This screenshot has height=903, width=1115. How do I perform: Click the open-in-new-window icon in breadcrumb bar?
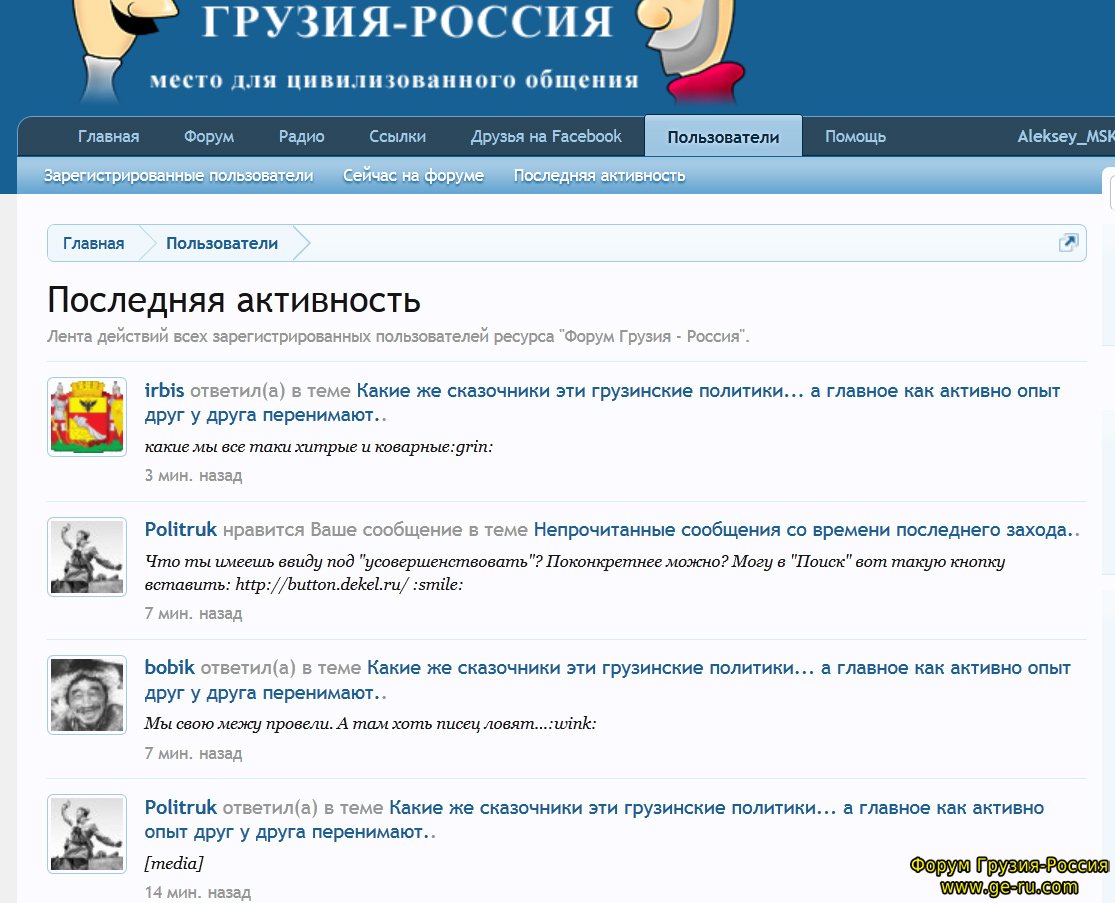1068,243
